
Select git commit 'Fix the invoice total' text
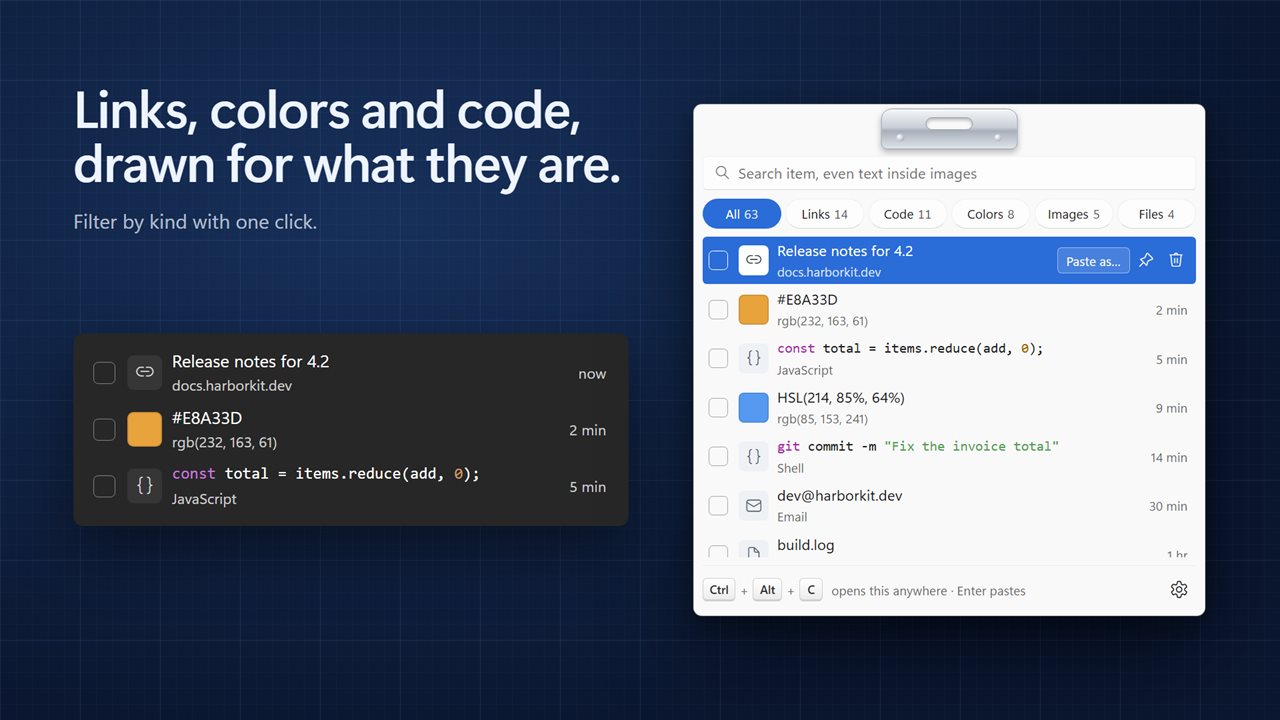tap(971, 446)
